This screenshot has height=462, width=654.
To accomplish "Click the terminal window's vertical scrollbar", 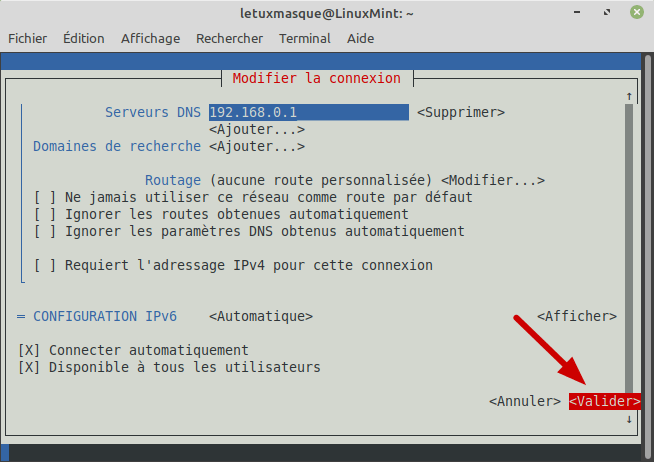I will [648, 256].
